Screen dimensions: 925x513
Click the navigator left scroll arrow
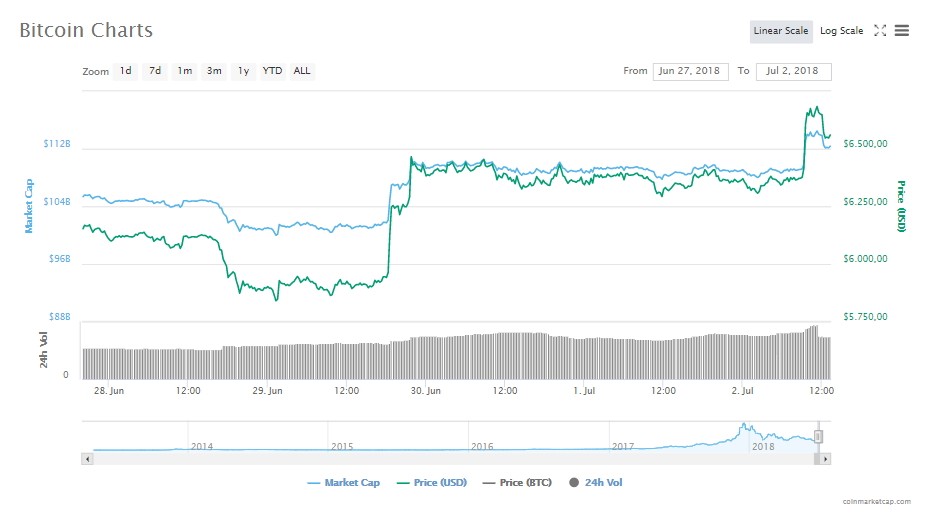(87, 459)
